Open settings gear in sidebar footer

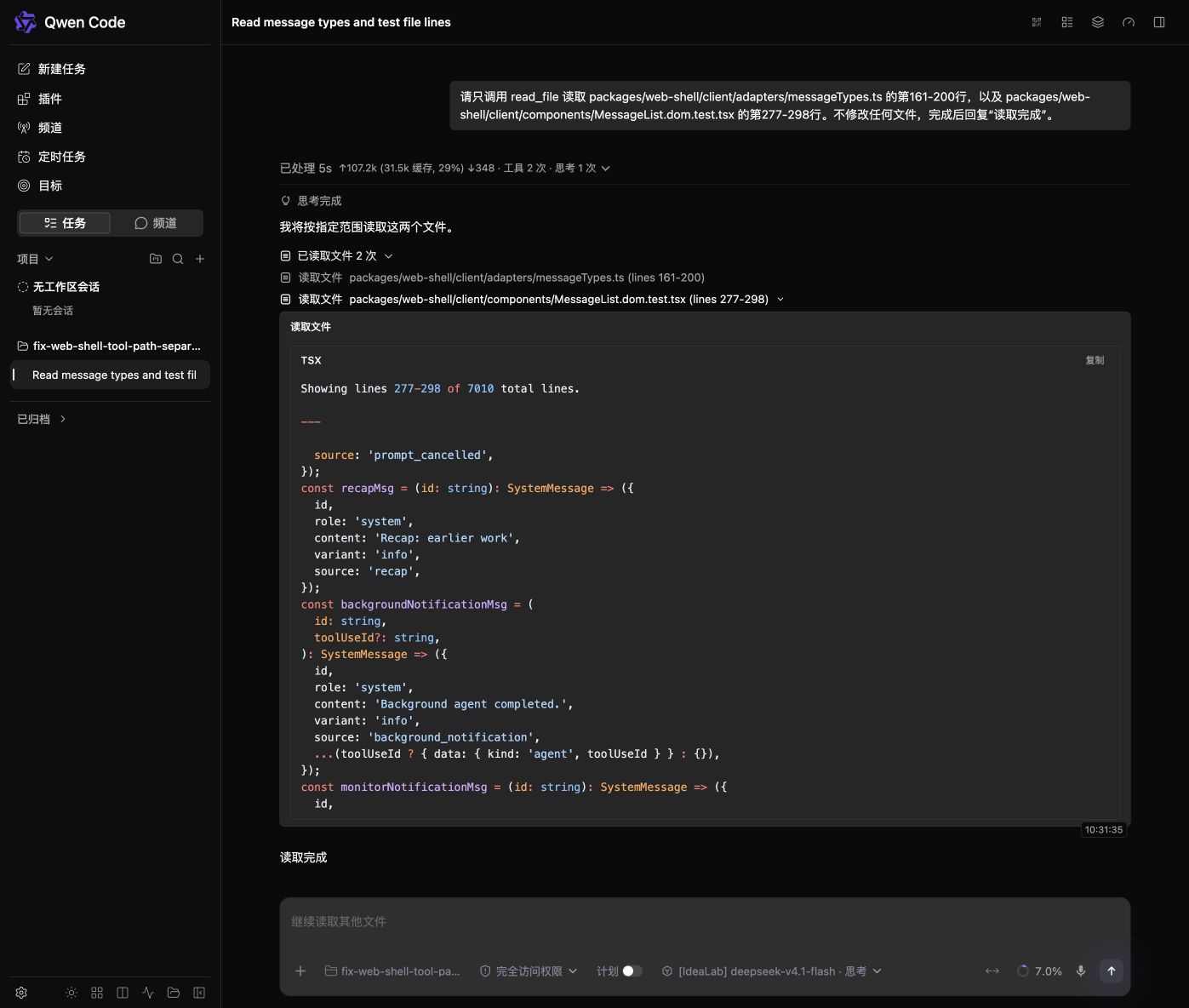click(x=22, y=993)
